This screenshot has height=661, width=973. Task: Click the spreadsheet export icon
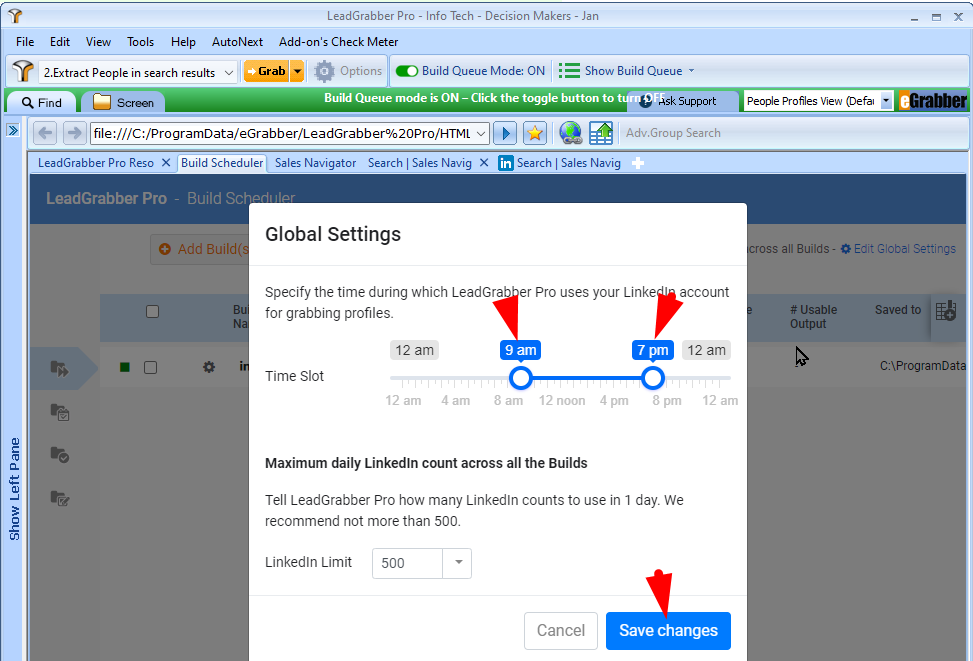[x=601, y=133]
